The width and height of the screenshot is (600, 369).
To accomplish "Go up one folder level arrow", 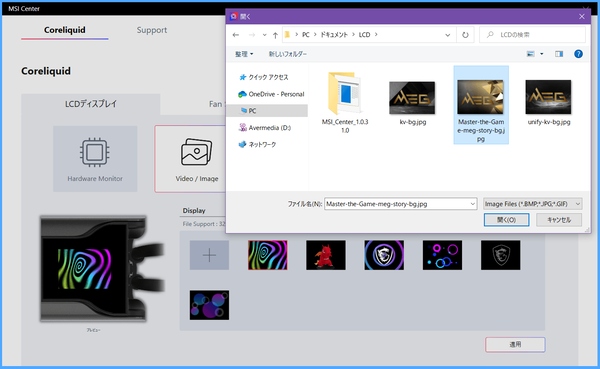I will coord(275,35).
